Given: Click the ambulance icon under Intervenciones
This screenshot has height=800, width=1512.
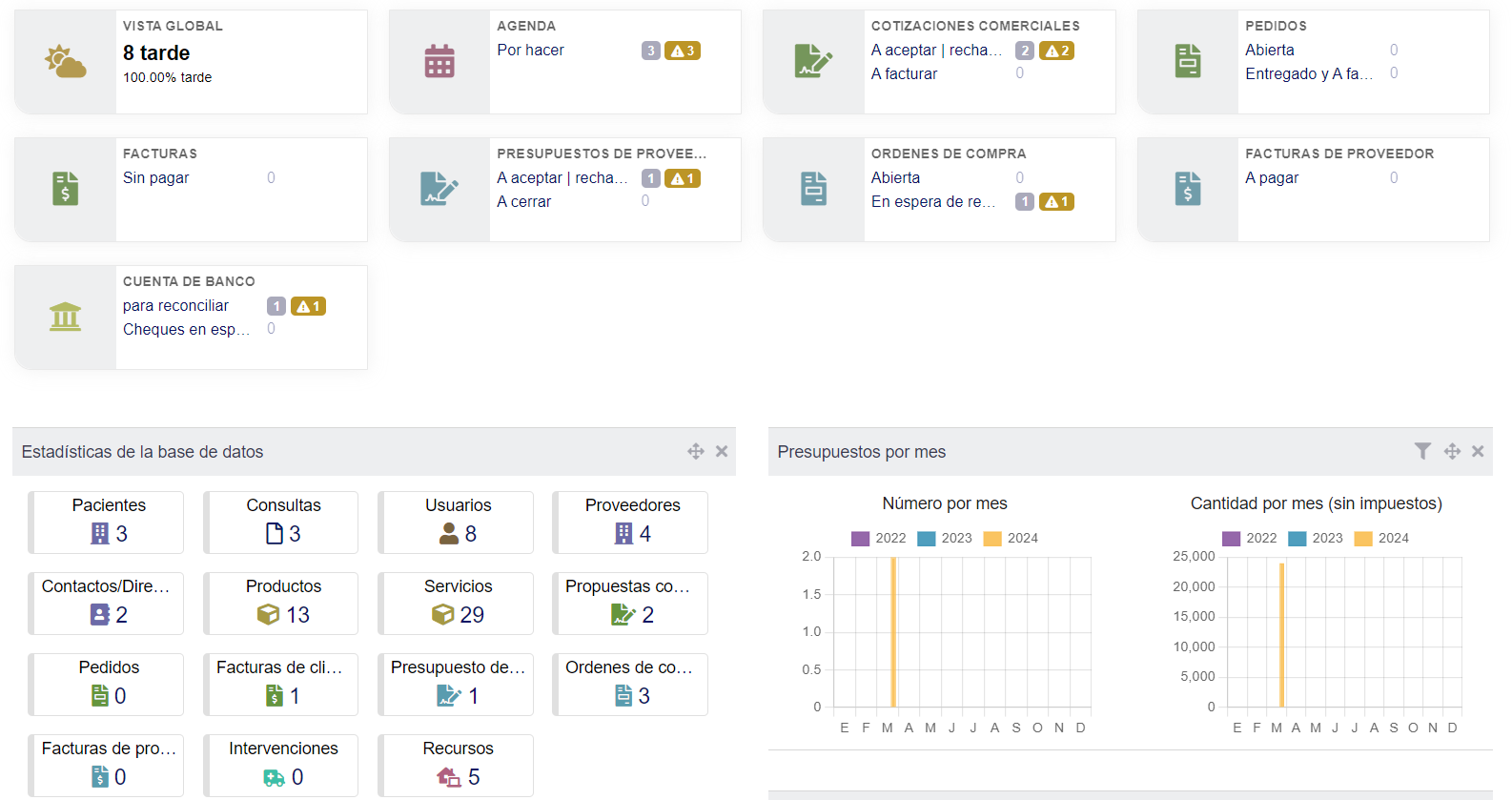Looking at the screenshot, I should tap(275, 778).
